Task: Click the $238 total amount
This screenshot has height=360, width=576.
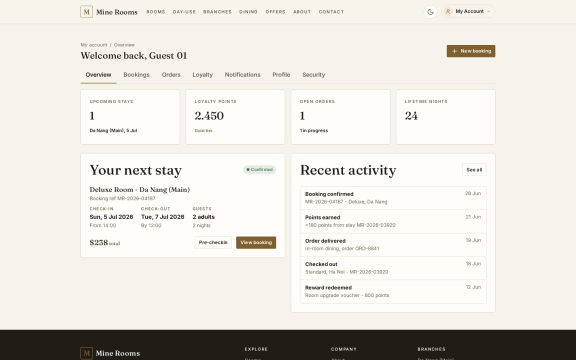Action: click(105, 242)
